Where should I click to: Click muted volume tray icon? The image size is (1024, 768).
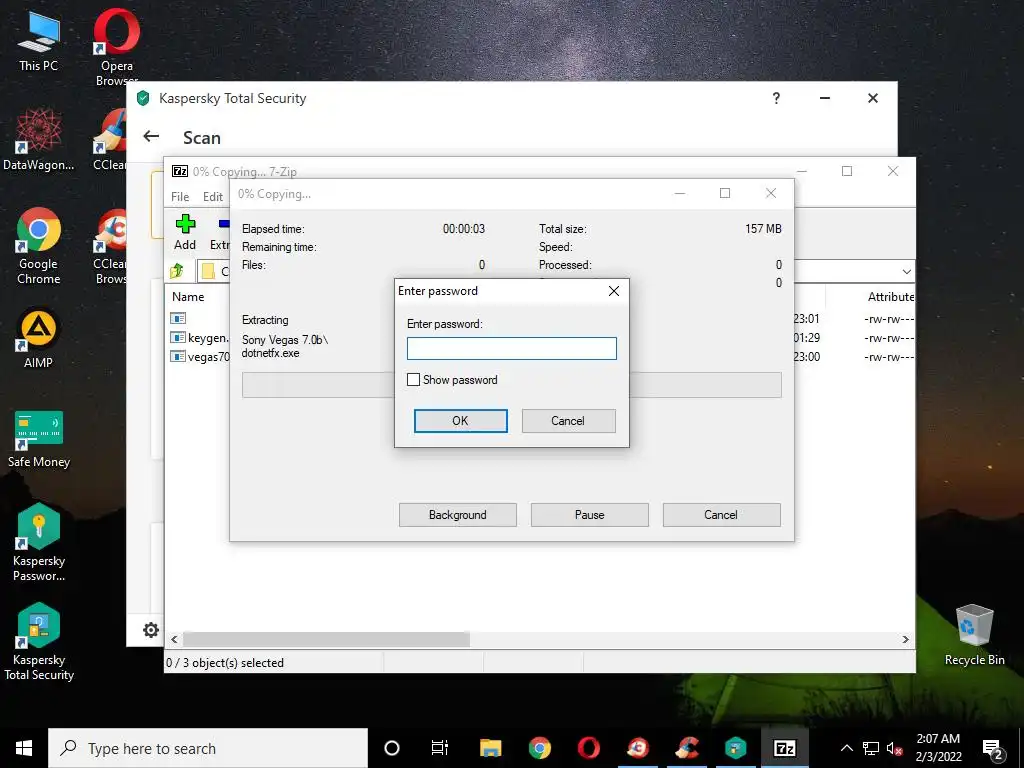pos(894,748)
